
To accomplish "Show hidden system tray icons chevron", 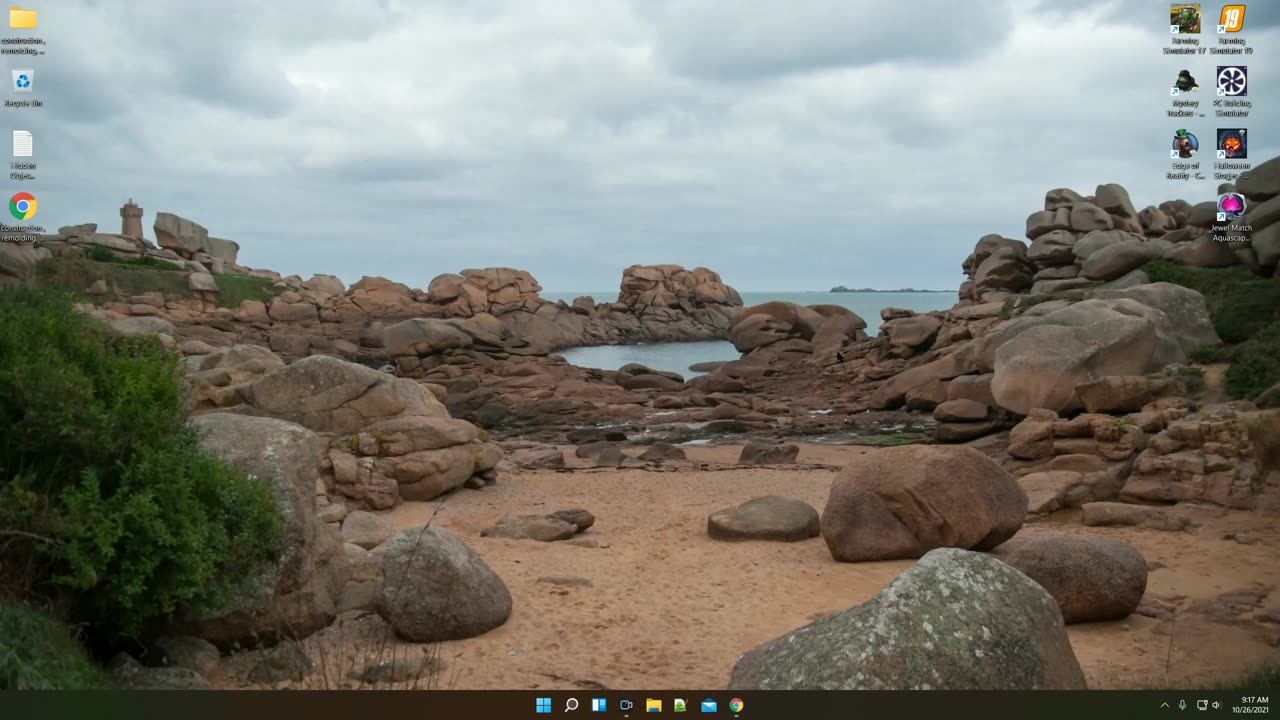I will pyautogui.click(x=1164, y=705).
